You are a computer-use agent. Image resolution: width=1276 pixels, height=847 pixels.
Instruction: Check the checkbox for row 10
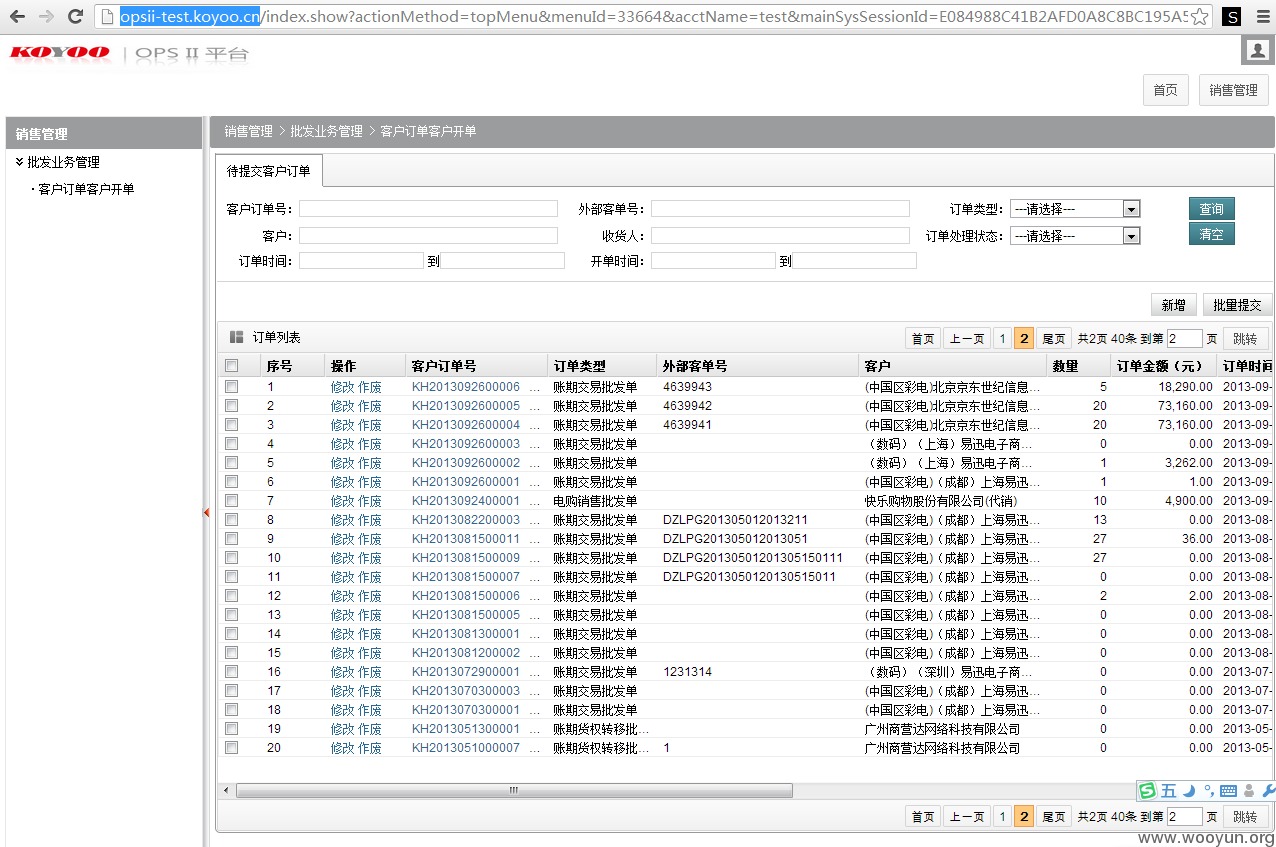pos(232,557)
